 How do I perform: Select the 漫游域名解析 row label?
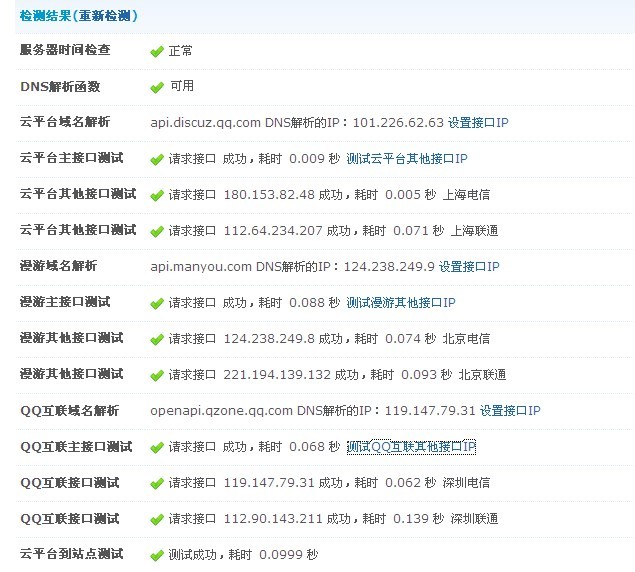[58, 266]
